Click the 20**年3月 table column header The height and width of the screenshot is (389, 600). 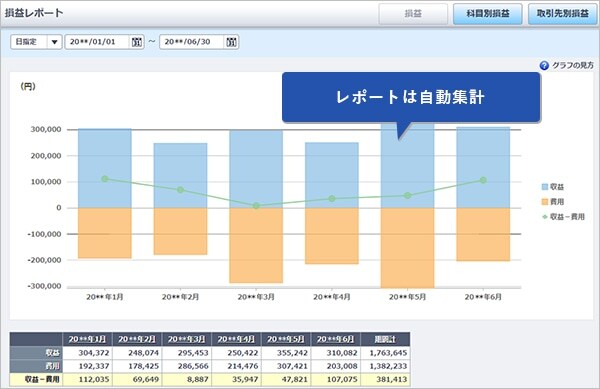coord(187,339)
